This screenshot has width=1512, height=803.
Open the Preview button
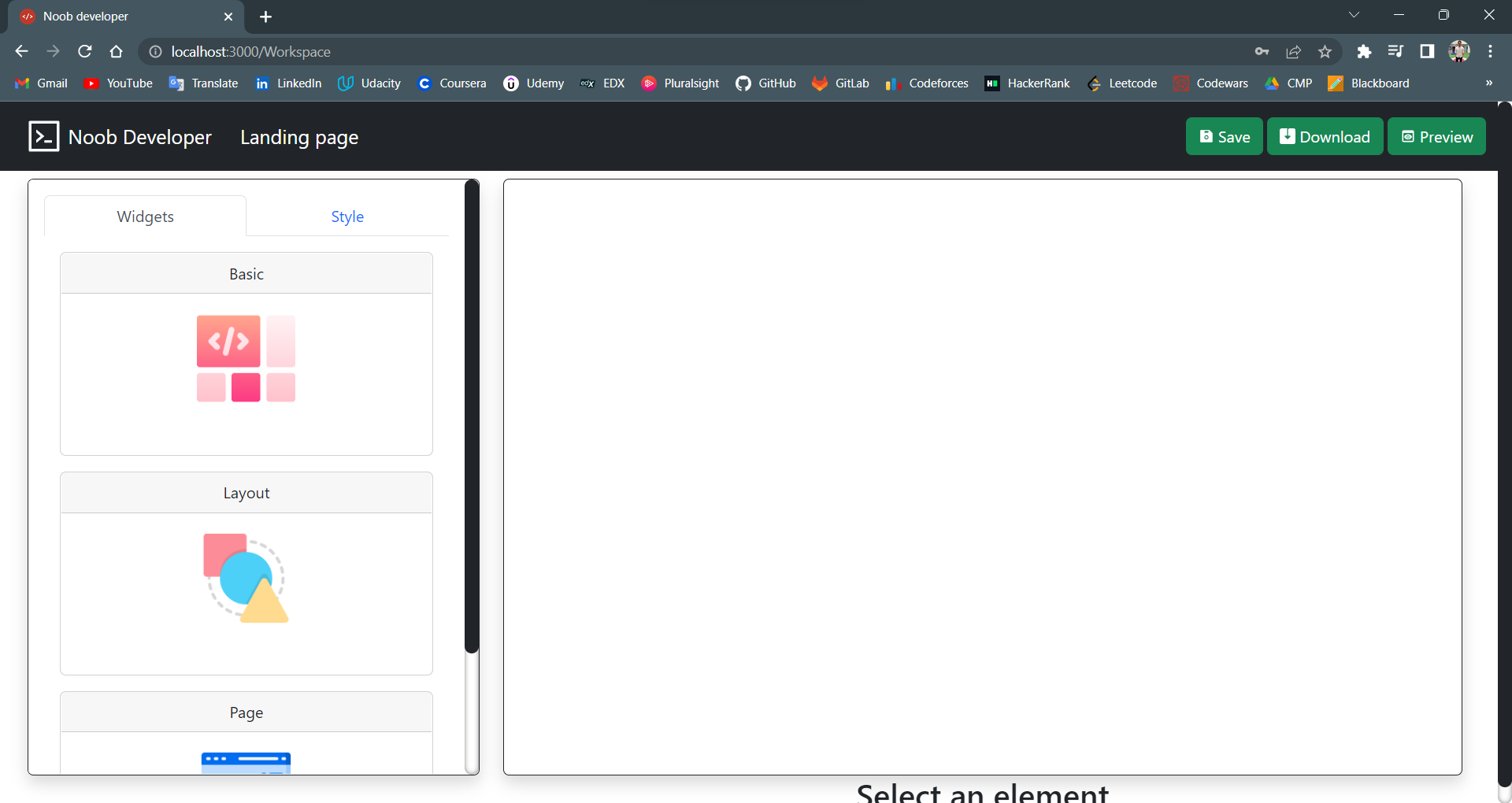tap(1436, 136)
